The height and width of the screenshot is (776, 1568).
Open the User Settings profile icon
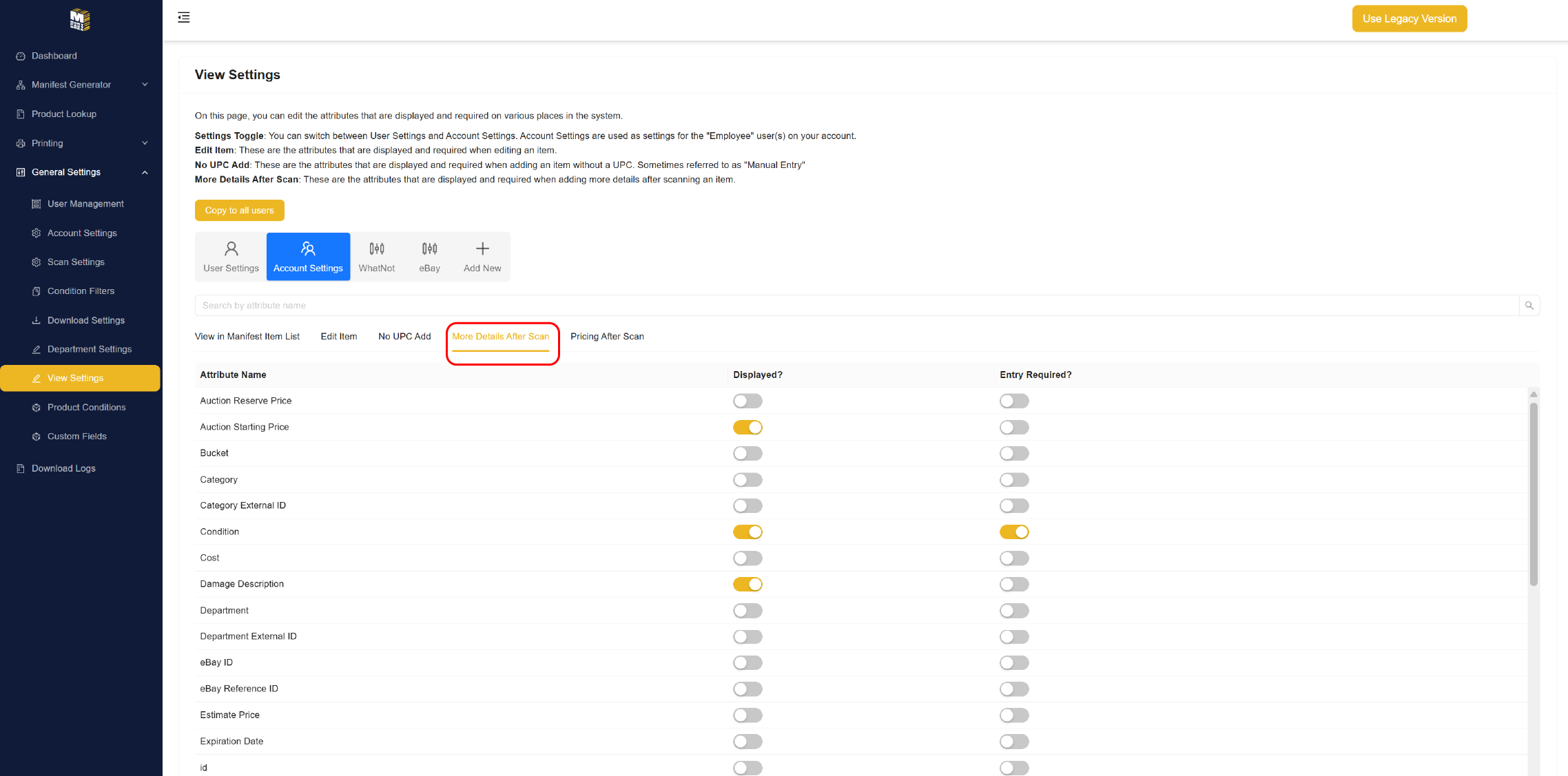pyautogui.click(x=231, y=249)
